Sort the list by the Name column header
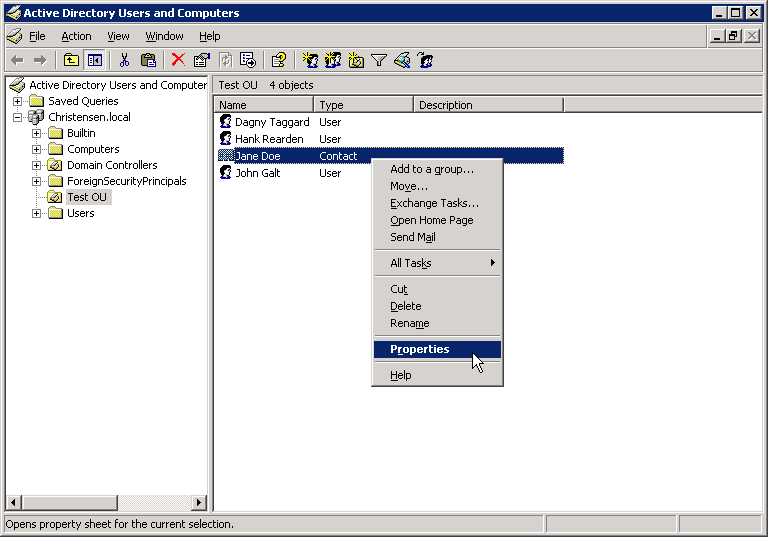Viewport: 768px width, 537px height. 264,105
